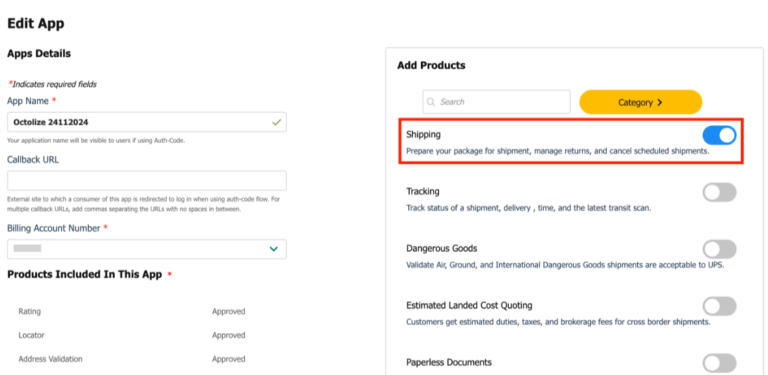
Task: Click the magnifier icon in the search box
Action: (431, 102)
